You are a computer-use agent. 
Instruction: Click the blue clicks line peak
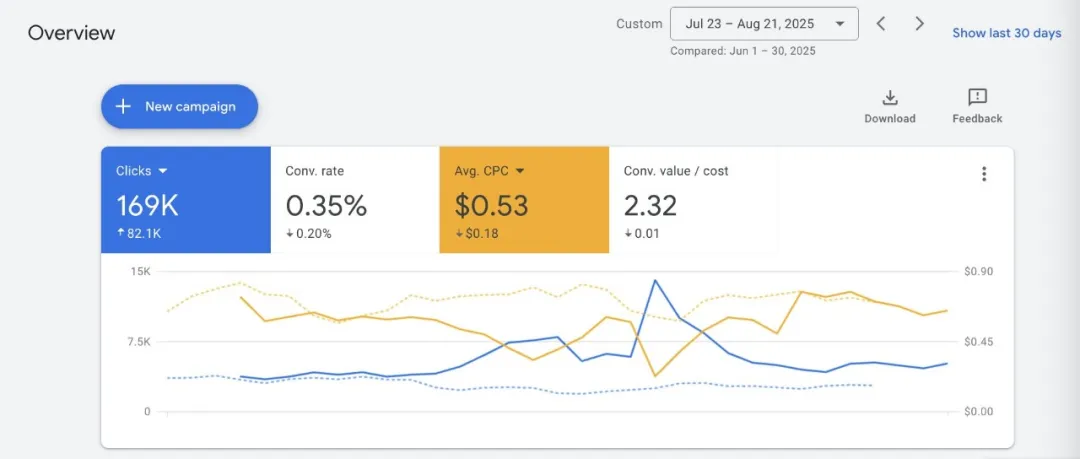coord(655,280)
